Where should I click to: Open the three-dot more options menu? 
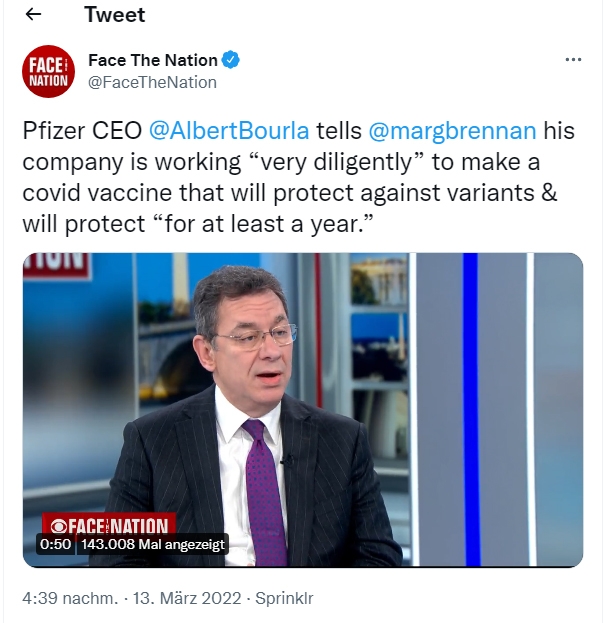pyautogui.click(x=573, y=60)
